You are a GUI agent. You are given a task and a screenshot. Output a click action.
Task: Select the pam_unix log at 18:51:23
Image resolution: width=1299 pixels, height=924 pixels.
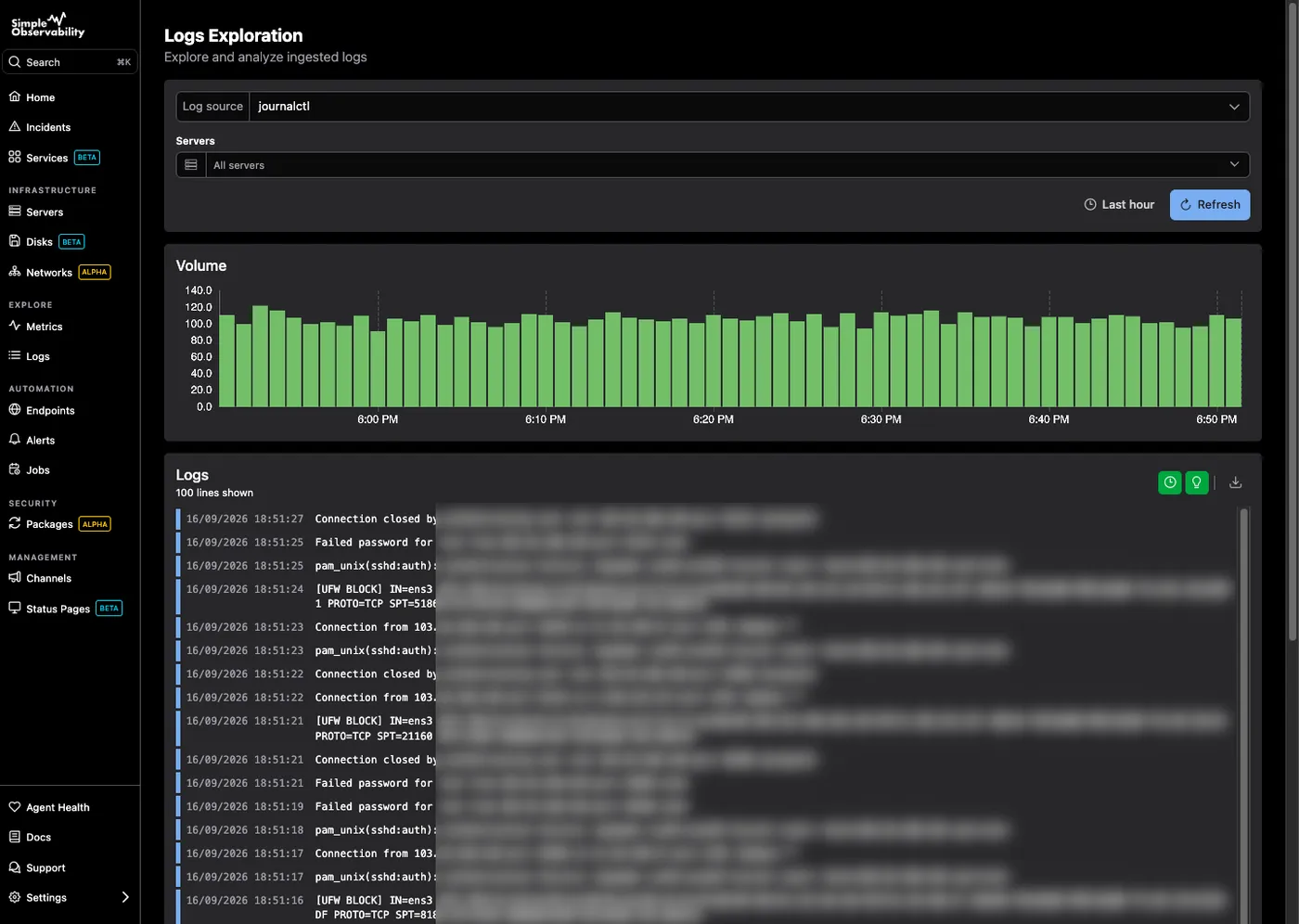pos(705,650)
